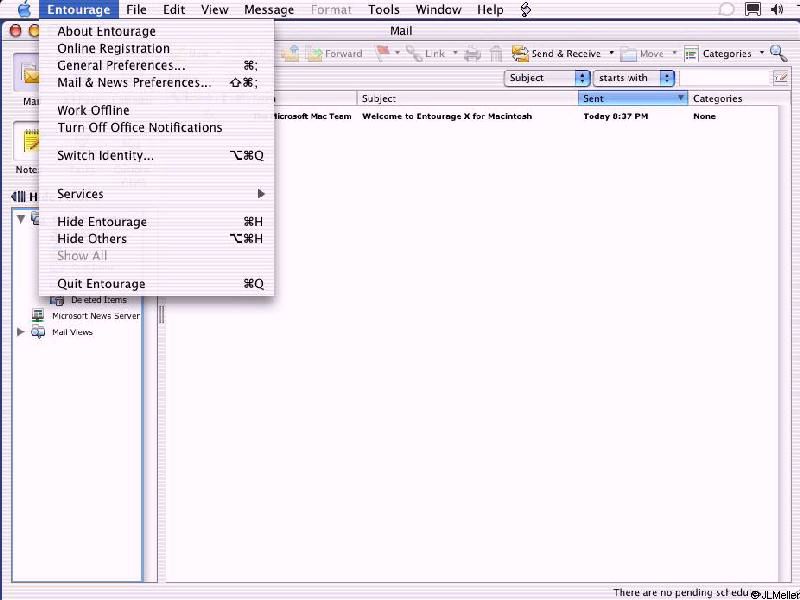The image size is (800, 600).
Task: Open the Welcome to Entourage X message
Action: tap(447, 116)
